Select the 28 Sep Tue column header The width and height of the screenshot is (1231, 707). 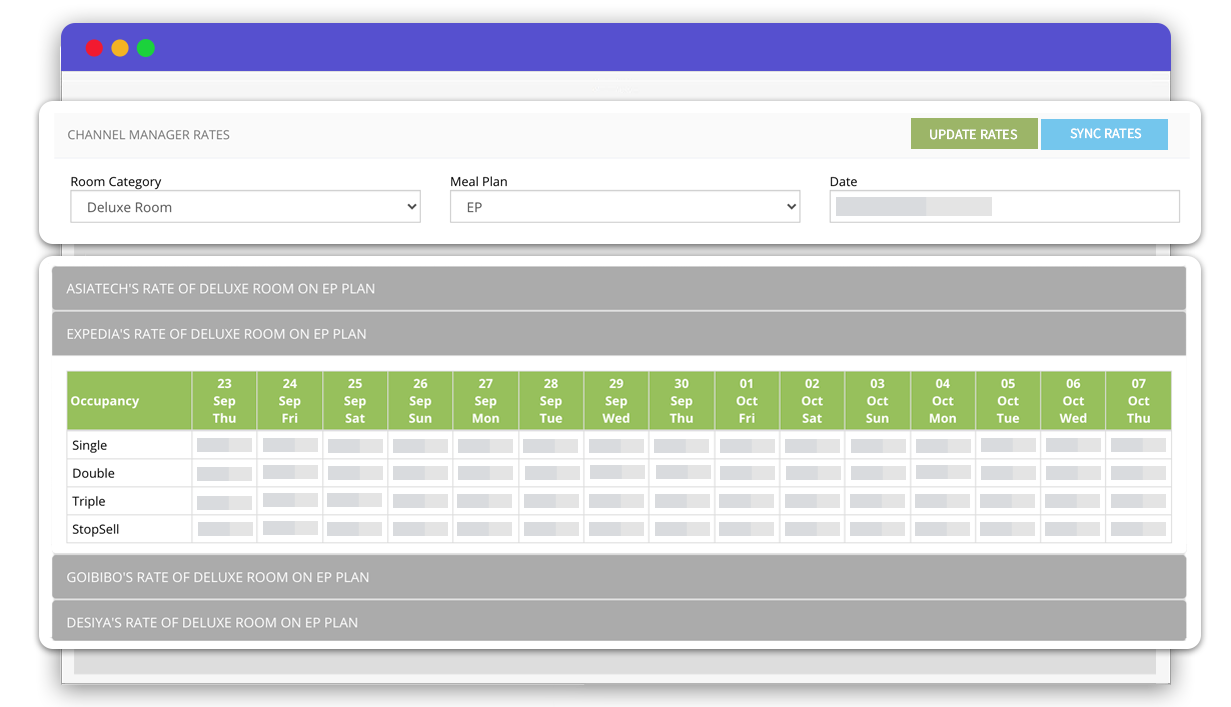551,401
